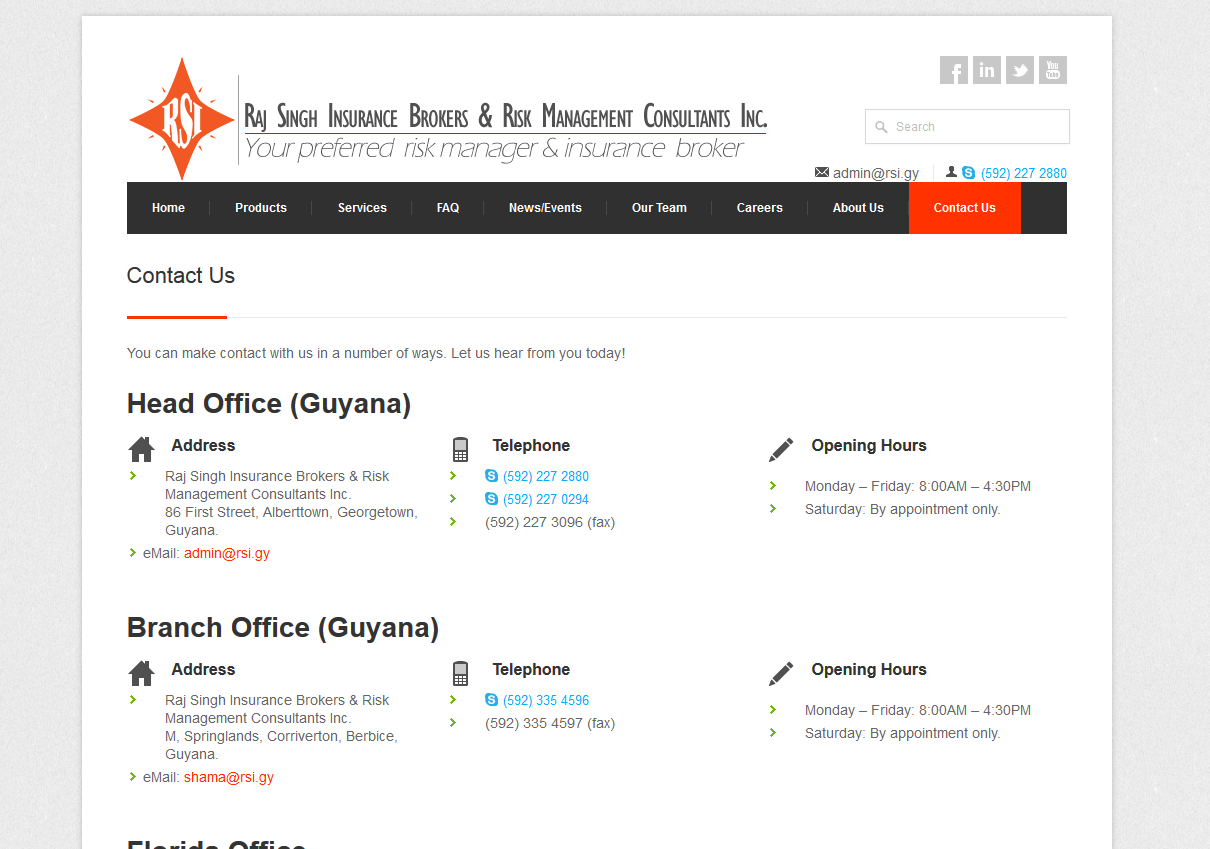Click Head Office Telephone phone icon
This screenshot has width=1210, height=849.
pos(460,449)
